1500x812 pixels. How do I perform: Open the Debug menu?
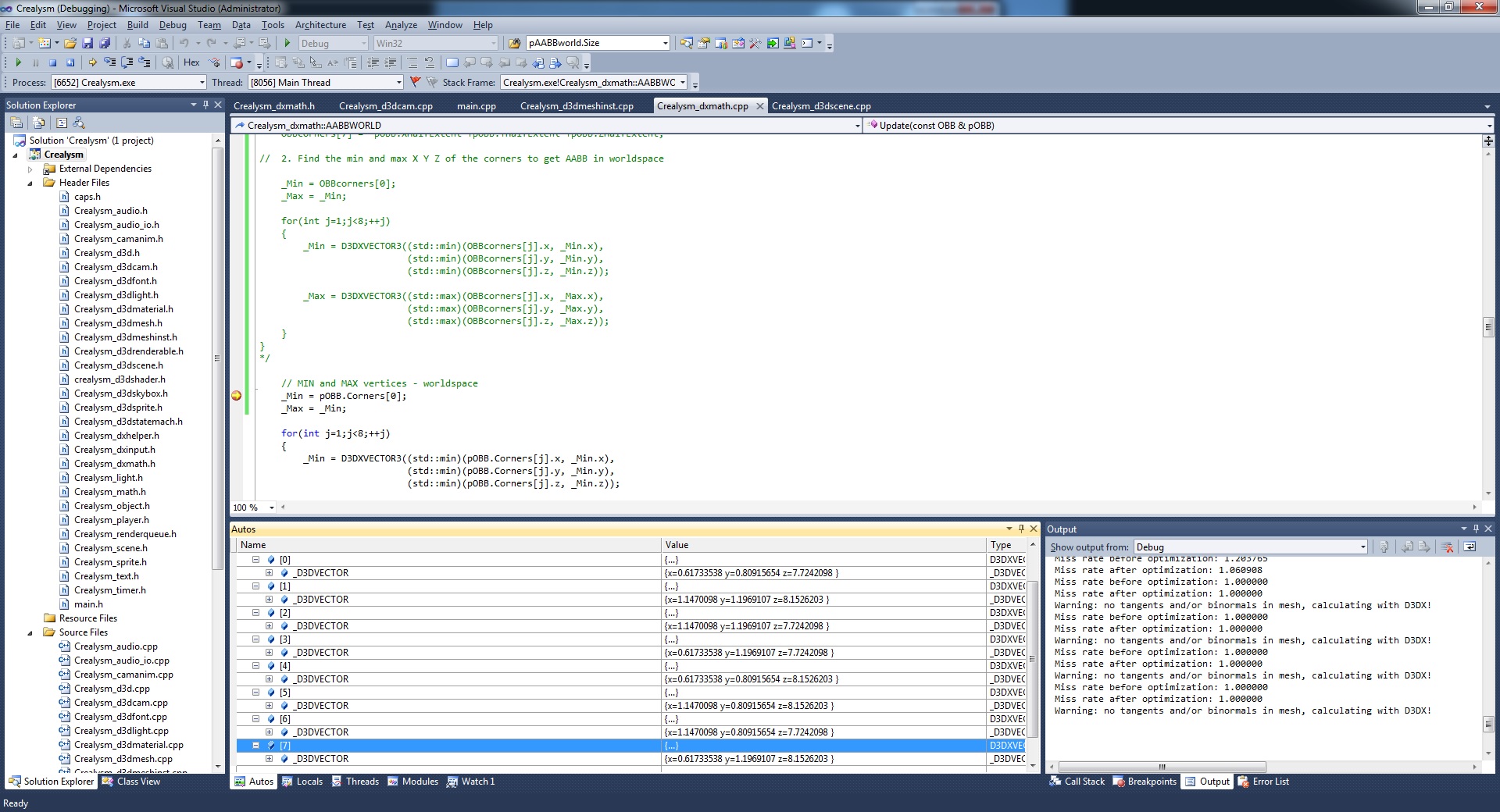[x=173, y=25]
